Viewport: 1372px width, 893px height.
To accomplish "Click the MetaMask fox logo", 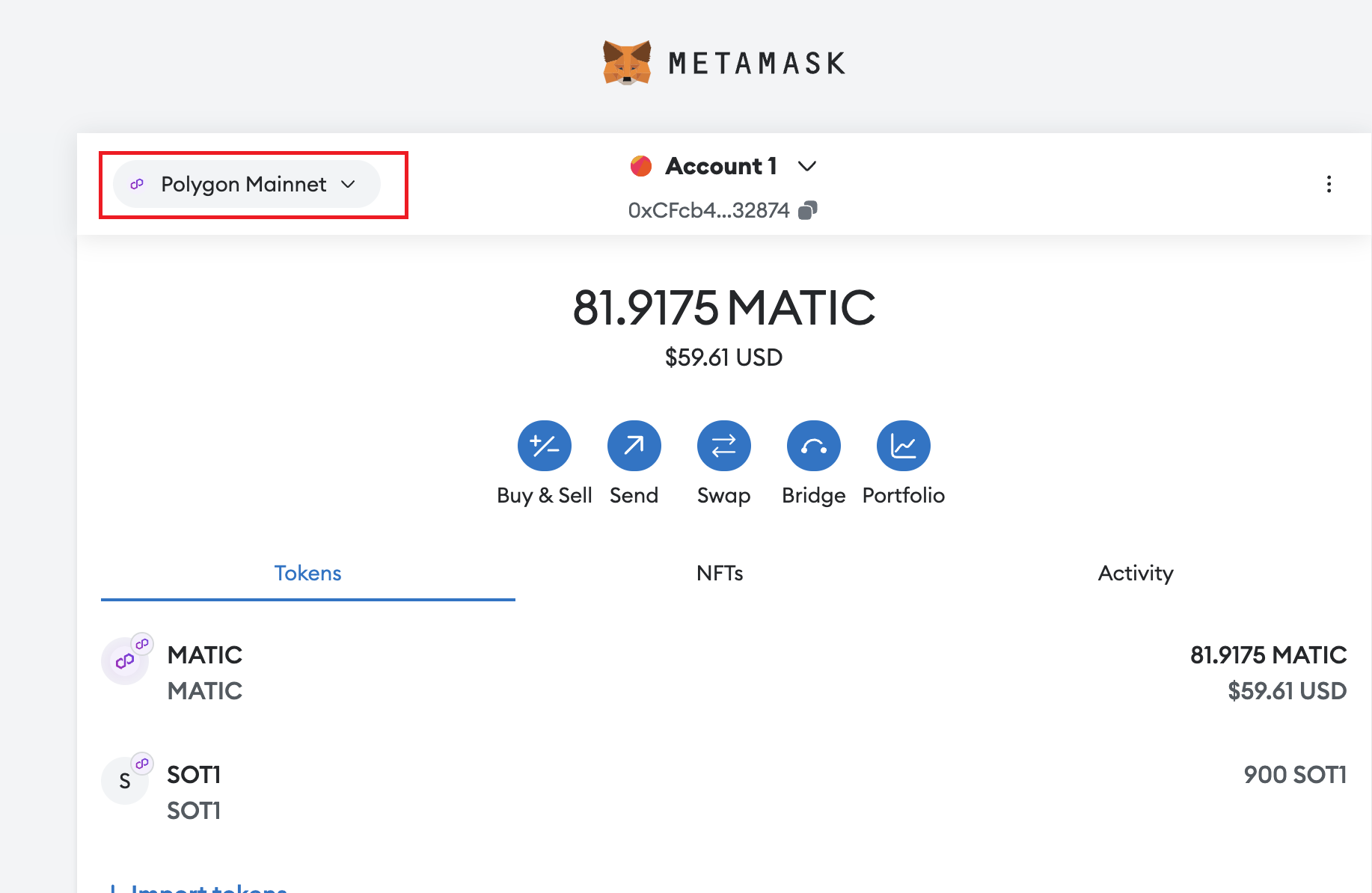I will 627,63.
